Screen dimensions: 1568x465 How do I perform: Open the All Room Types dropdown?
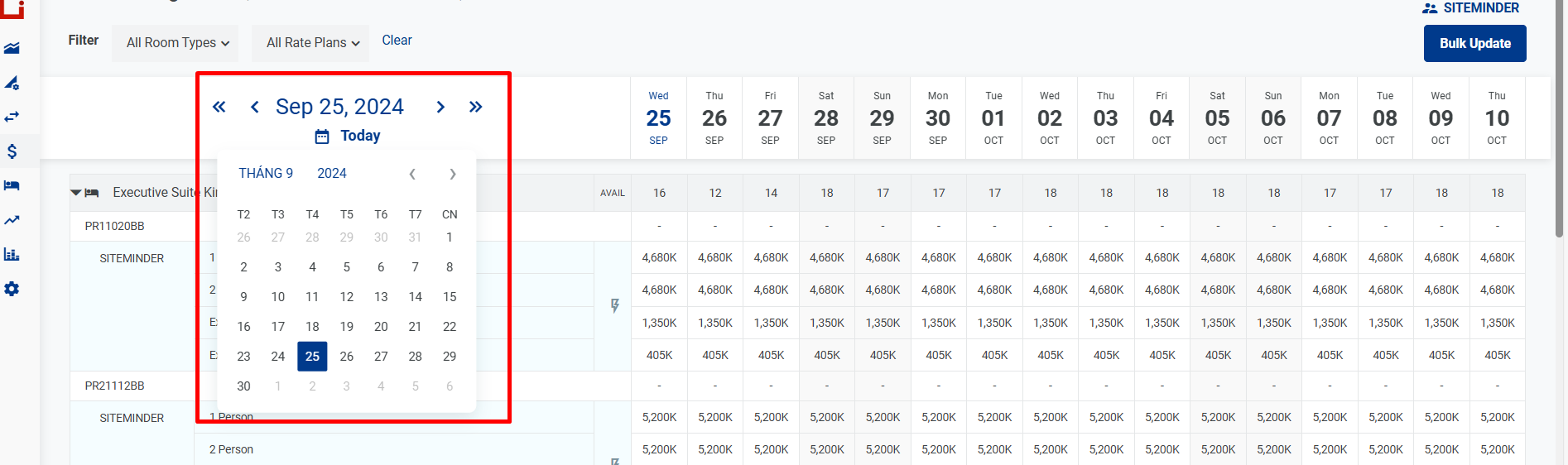(177, 43)
